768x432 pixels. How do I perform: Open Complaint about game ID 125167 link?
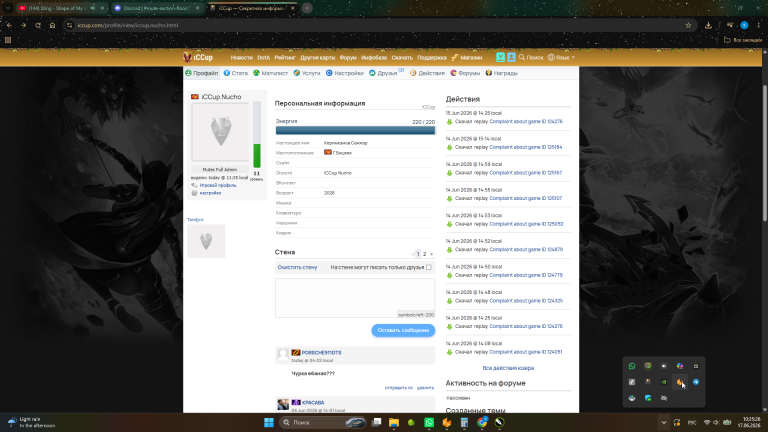point(526,173)
